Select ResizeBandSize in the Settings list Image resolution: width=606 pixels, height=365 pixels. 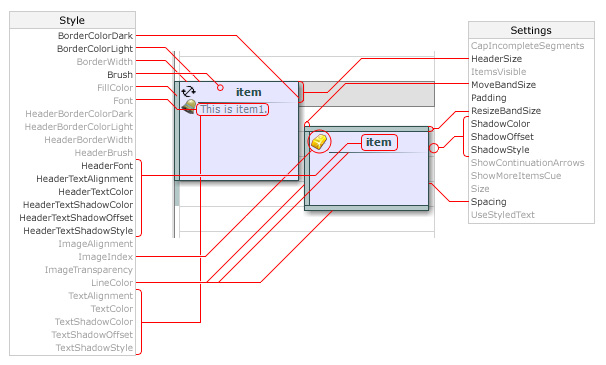coord(506,111)
